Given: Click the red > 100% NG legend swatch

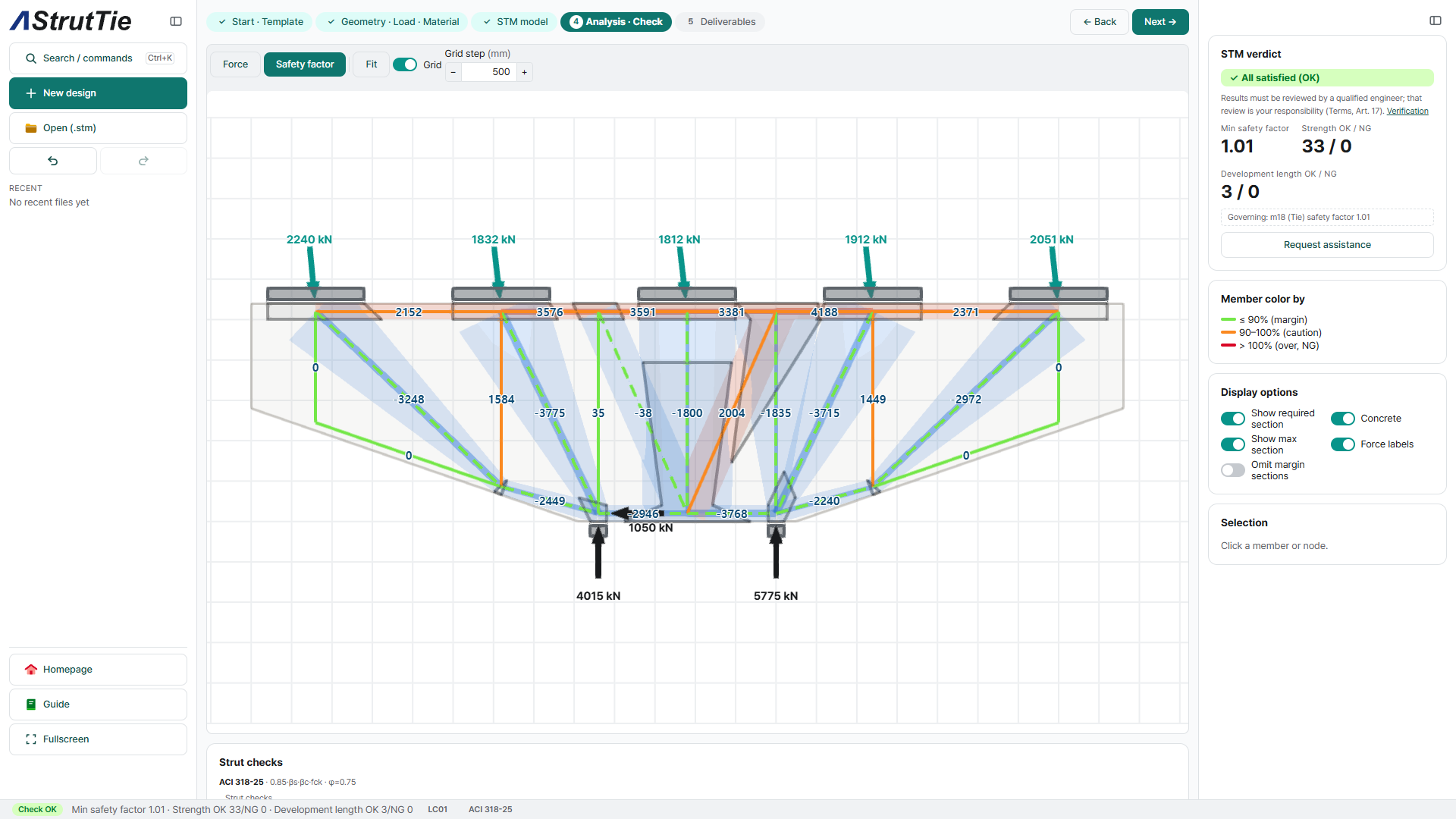Looking at the screenshot, I should click(1228, 346).
